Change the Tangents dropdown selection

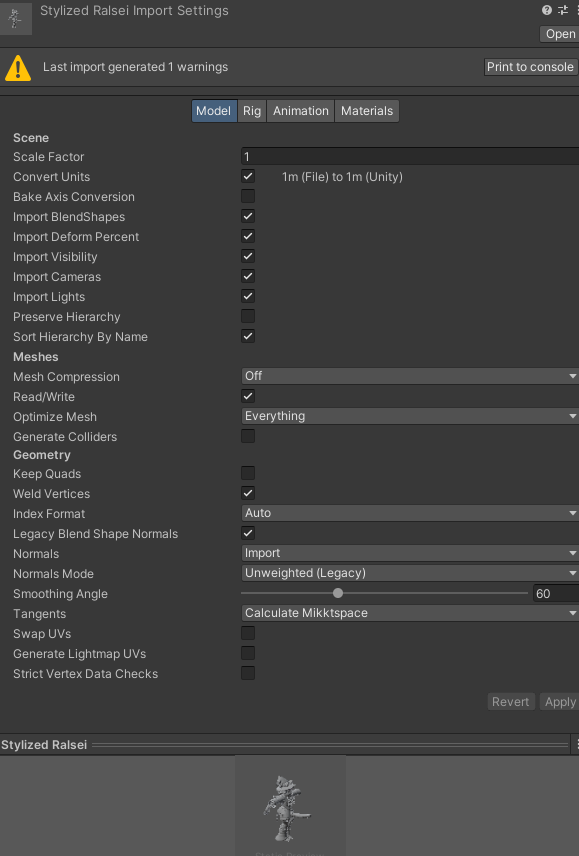(410, 613)
